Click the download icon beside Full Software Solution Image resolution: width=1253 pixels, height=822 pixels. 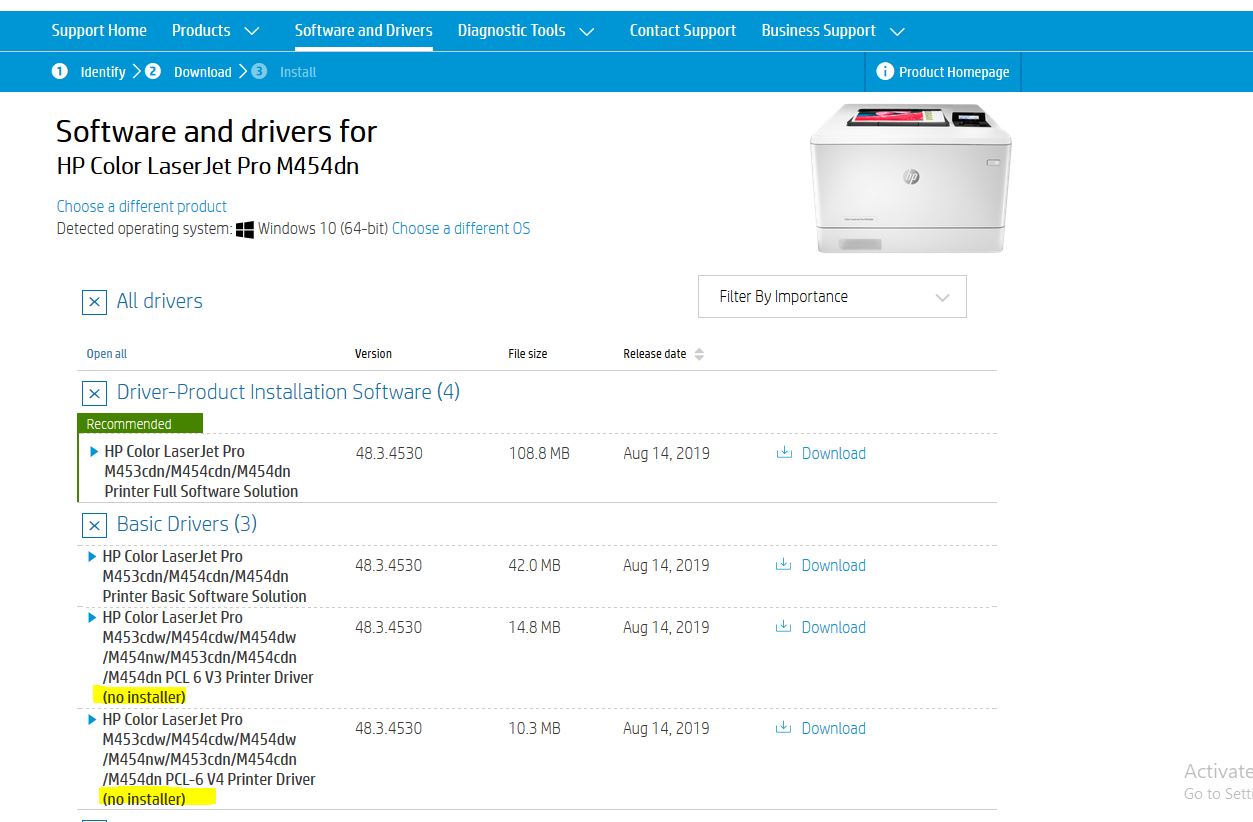point(785,453)
